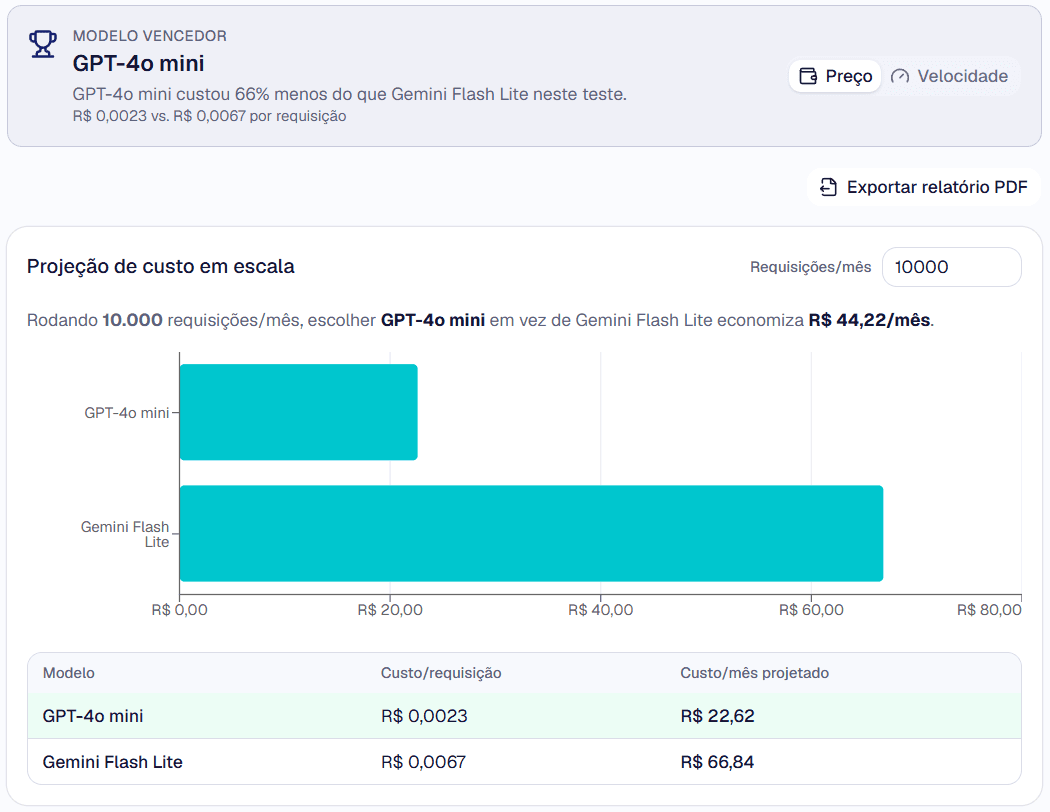Click the Modelo column header
The image size is (1050, 812).
pyautogui.click(x=68, y=673)
